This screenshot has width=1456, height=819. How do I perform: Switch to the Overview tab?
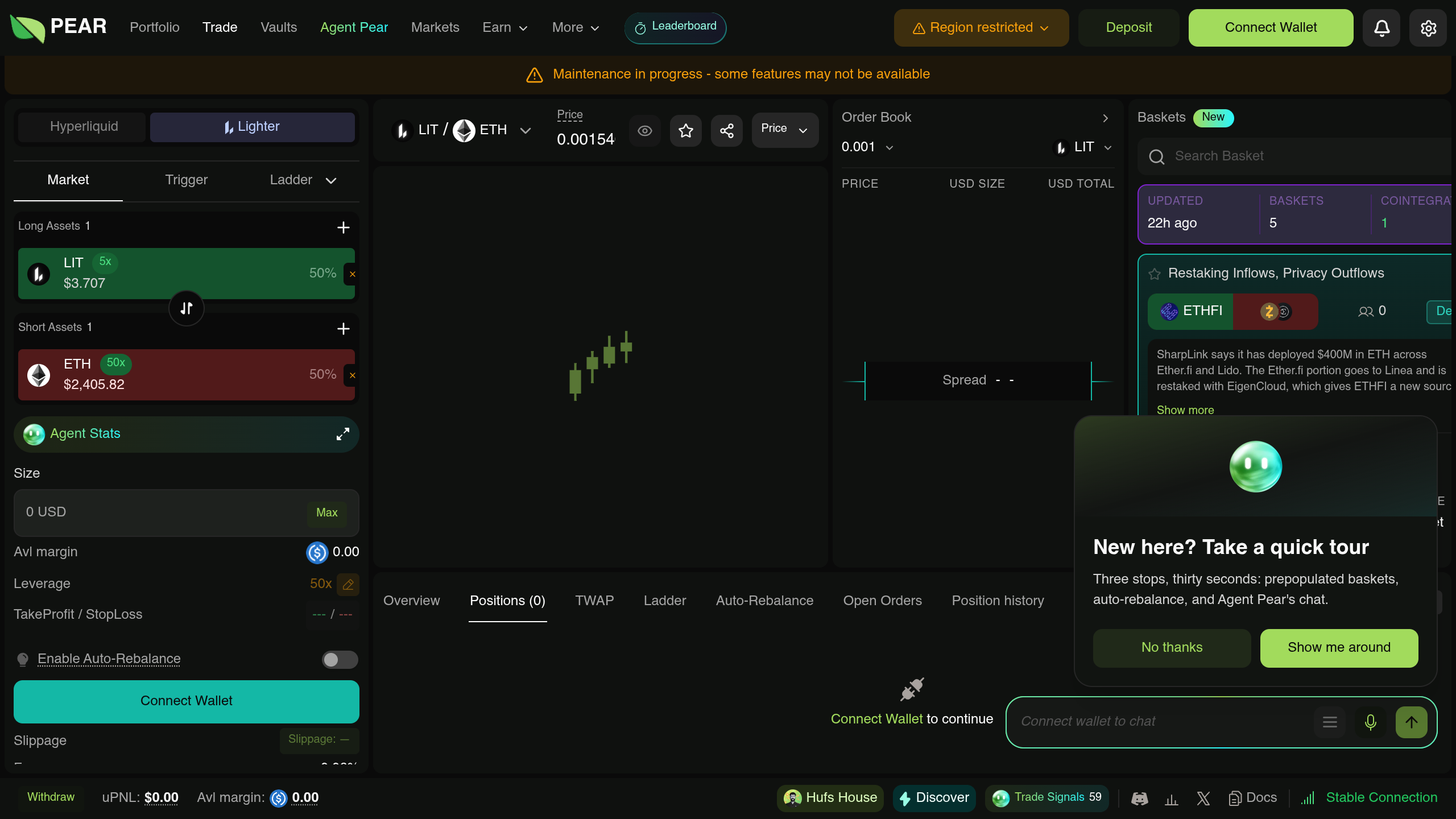(x=411, y=601)
